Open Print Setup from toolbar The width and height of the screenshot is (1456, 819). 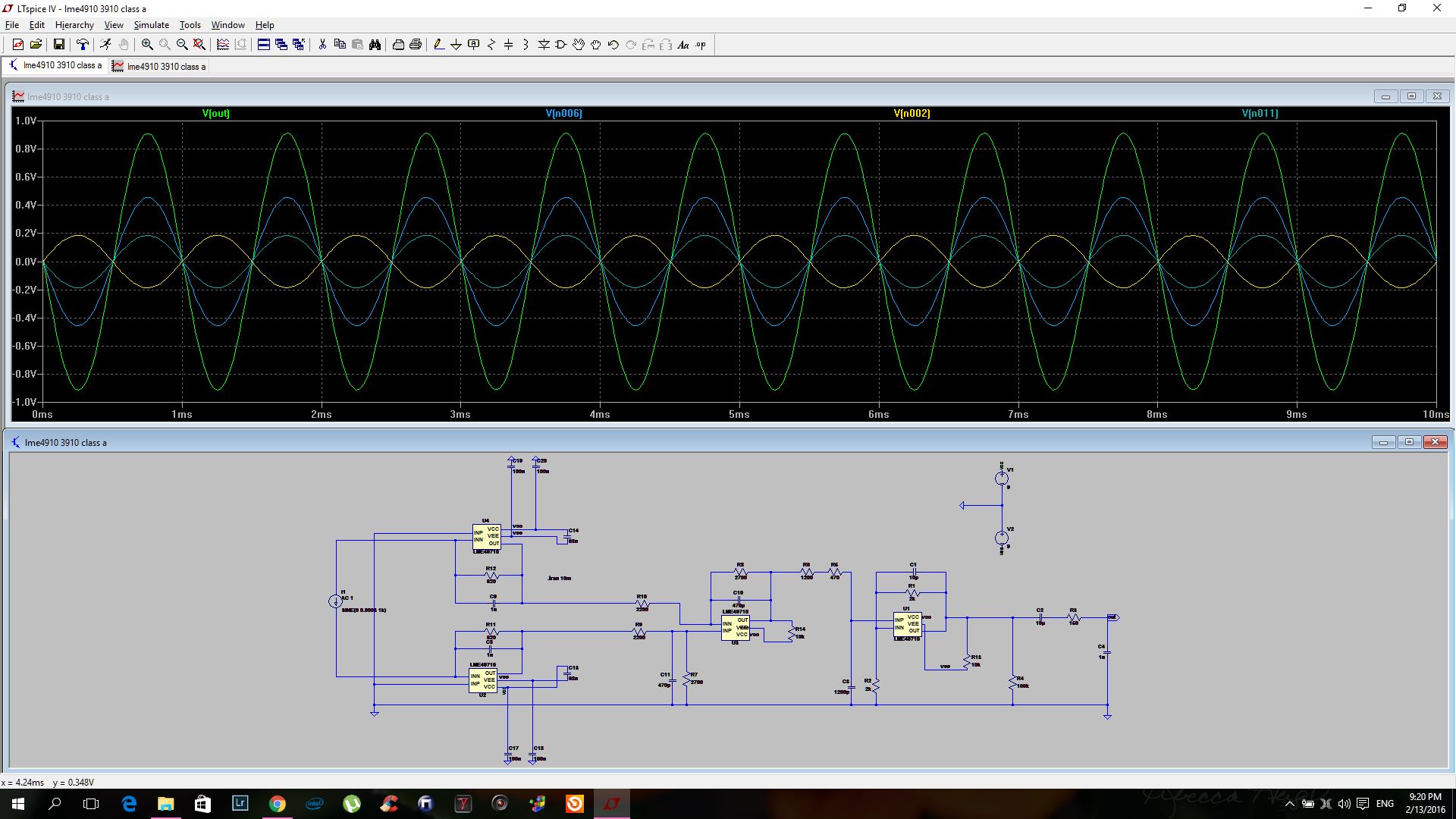tap(398, 45)
